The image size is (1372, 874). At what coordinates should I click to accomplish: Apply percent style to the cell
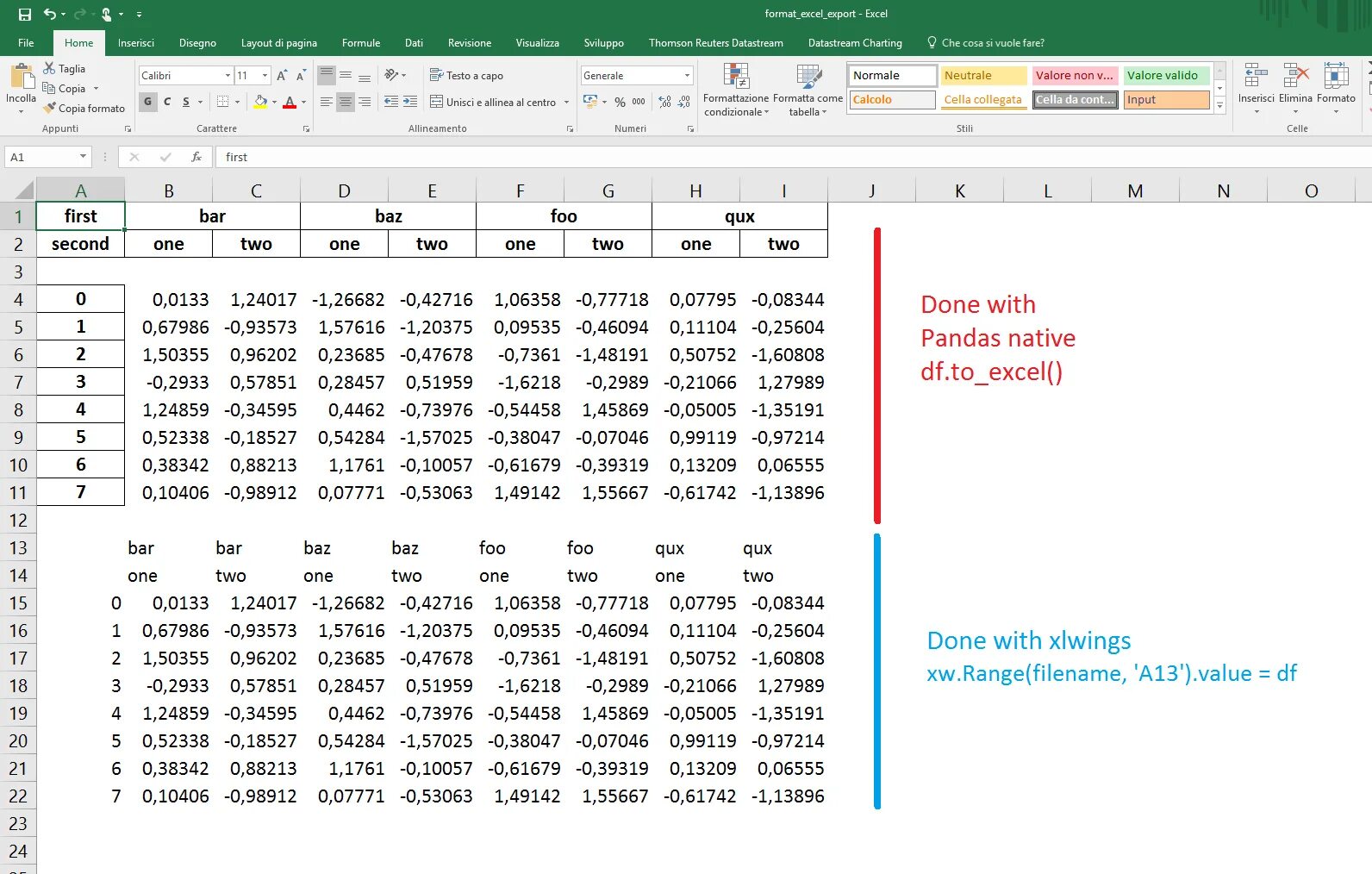(620, 102)
